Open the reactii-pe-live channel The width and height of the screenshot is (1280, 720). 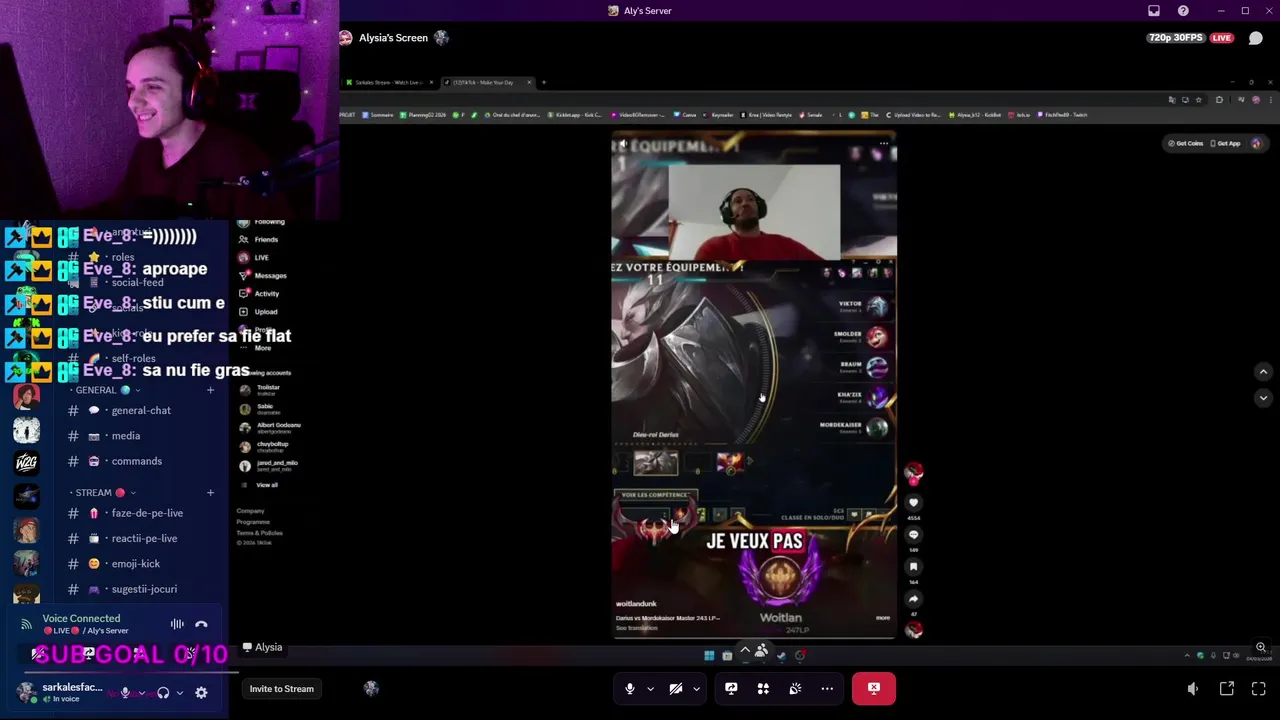142,539
